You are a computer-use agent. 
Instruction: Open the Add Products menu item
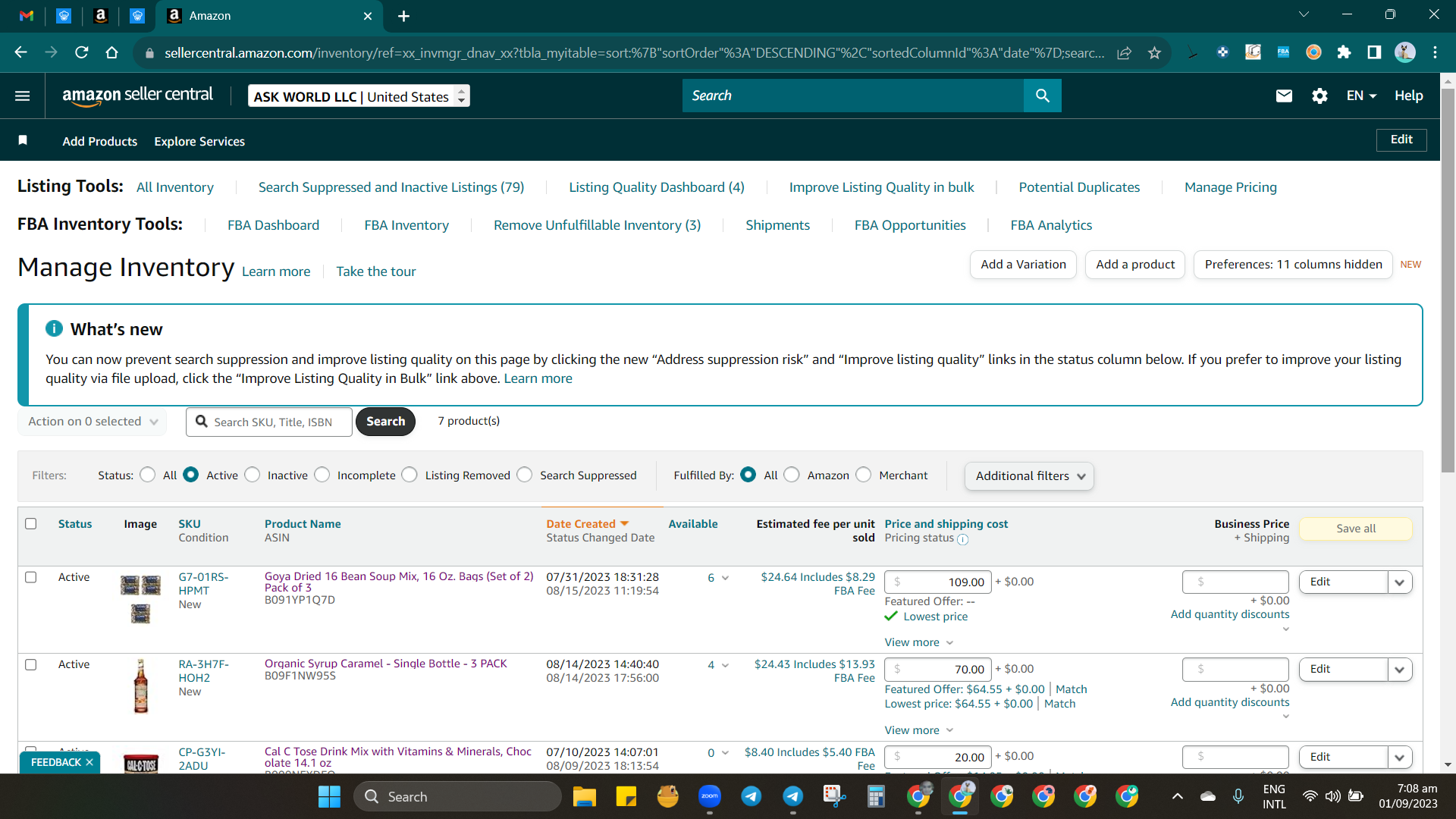click(99, 141)
